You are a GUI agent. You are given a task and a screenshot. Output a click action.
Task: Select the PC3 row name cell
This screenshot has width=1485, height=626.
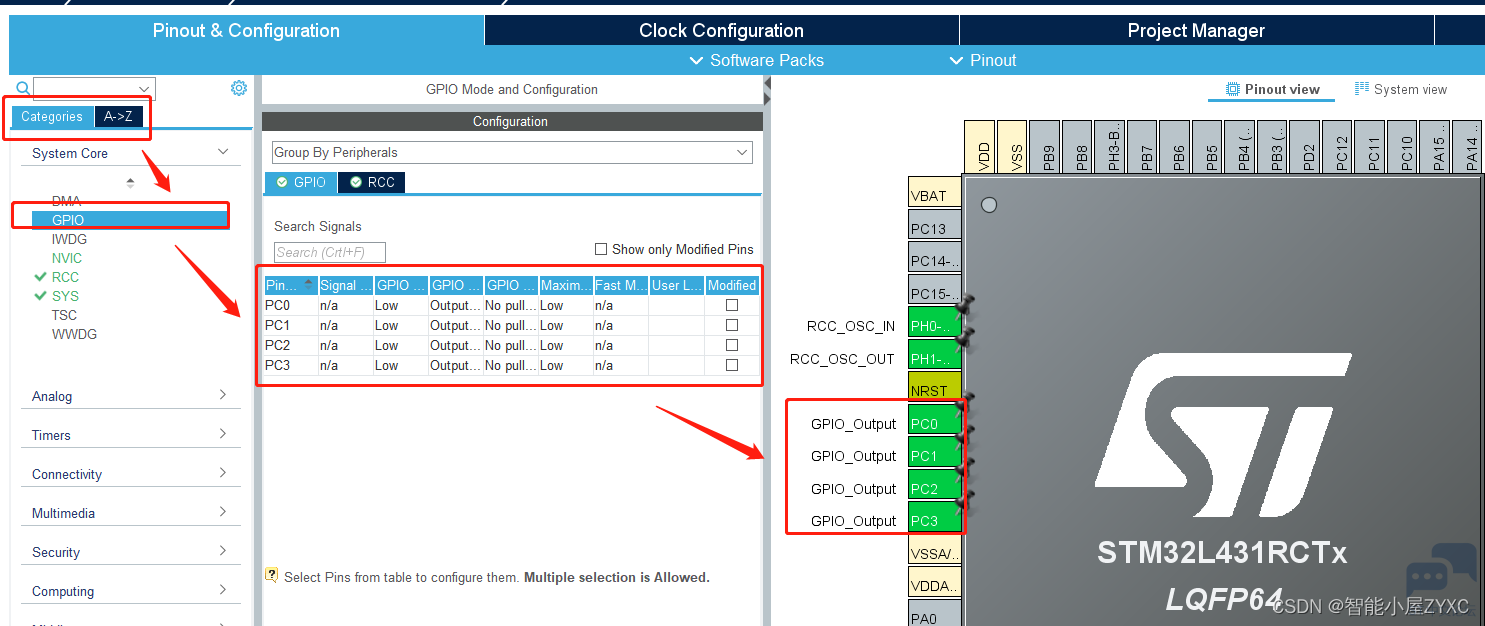tap(291, 365)
